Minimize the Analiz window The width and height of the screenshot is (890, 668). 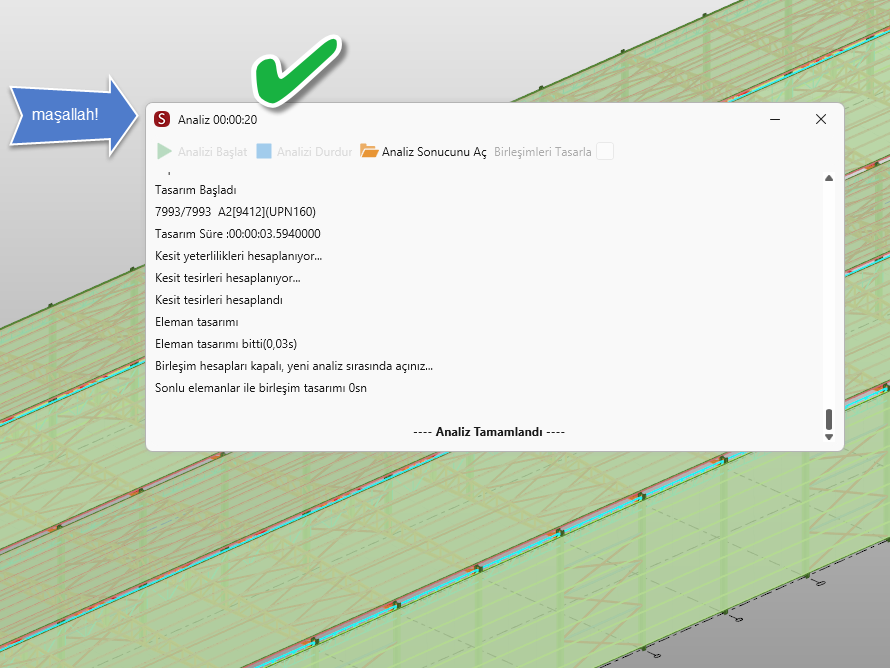pos(775,119)
